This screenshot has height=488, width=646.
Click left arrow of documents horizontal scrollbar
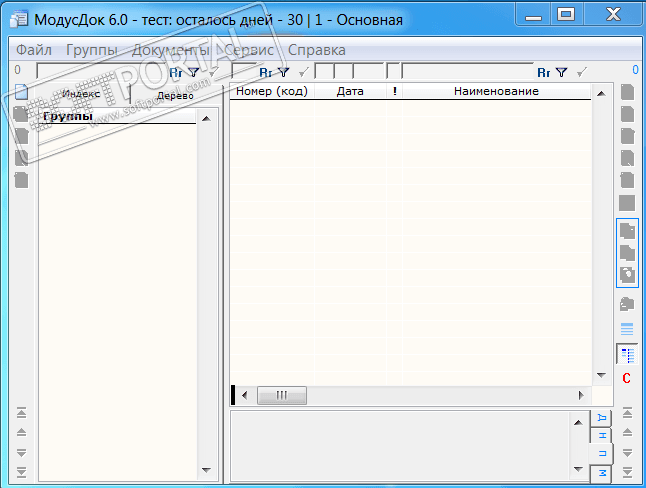tap(245, 395)
